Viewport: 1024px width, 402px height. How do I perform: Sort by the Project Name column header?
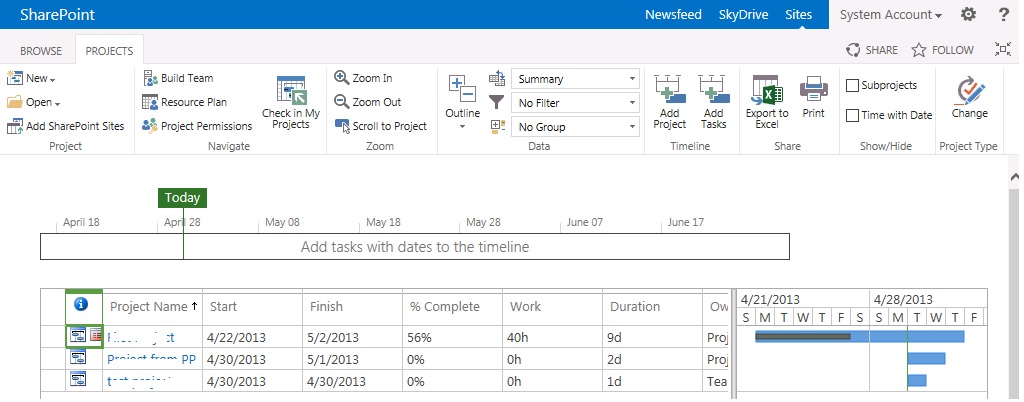[153, 307]
